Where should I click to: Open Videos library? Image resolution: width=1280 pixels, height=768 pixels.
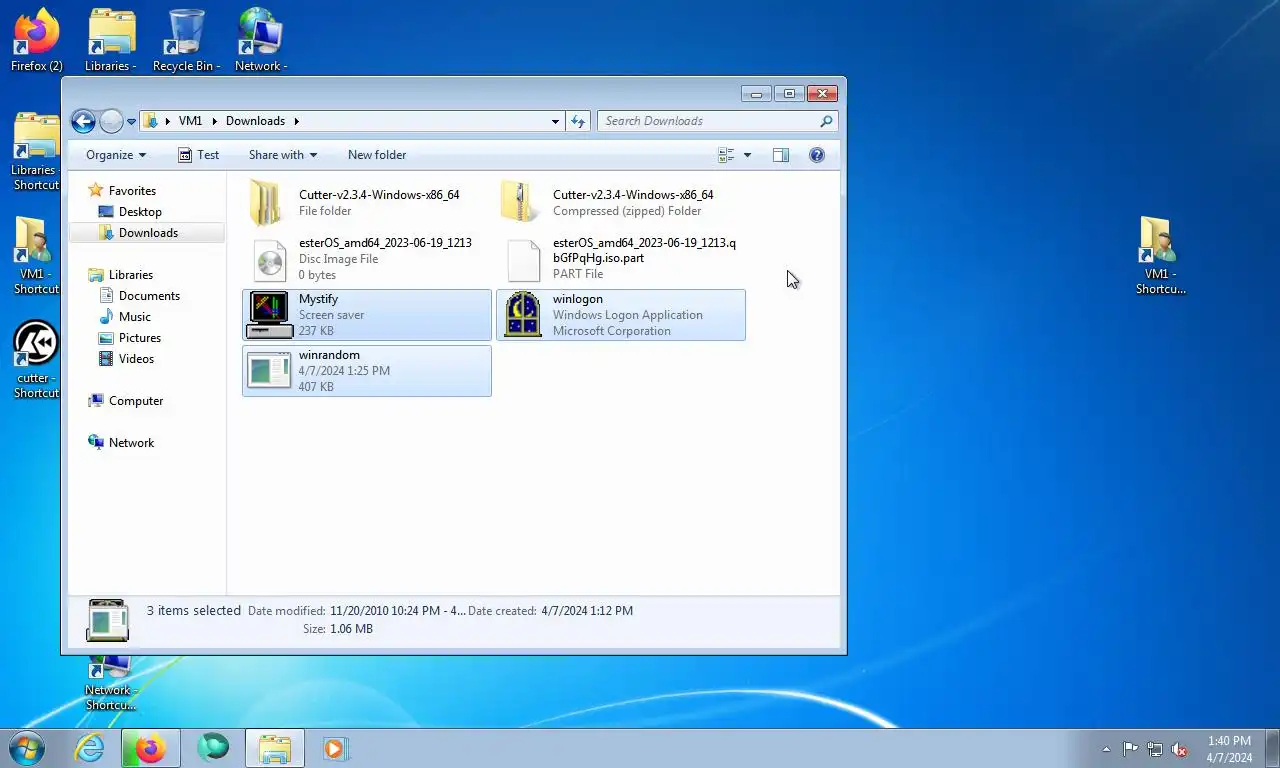[x=137, y=359]
